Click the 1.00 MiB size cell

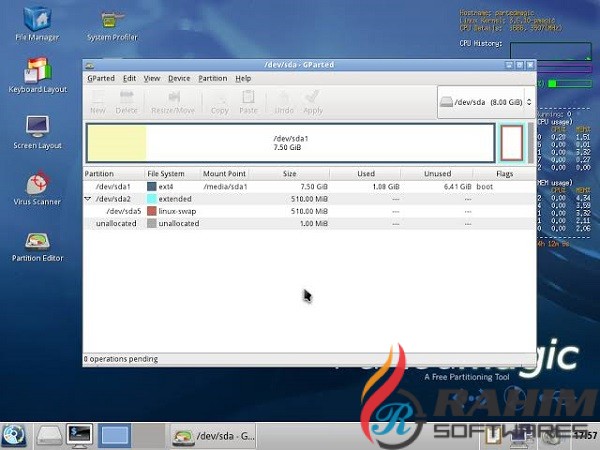[x=314, y=223]
